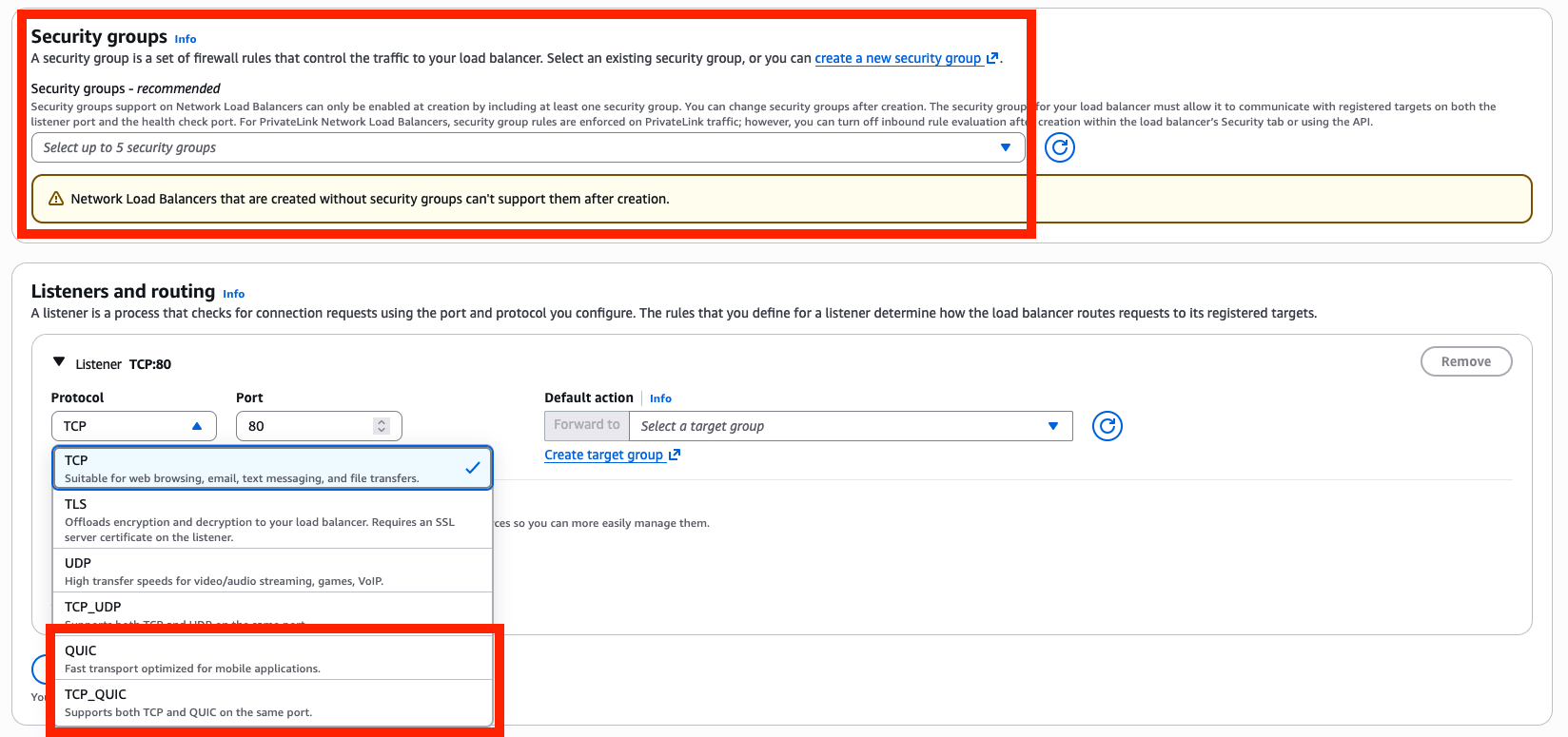View Info for Default action
This screenshot has height=737, width=1568.
(x=660, y=398)
